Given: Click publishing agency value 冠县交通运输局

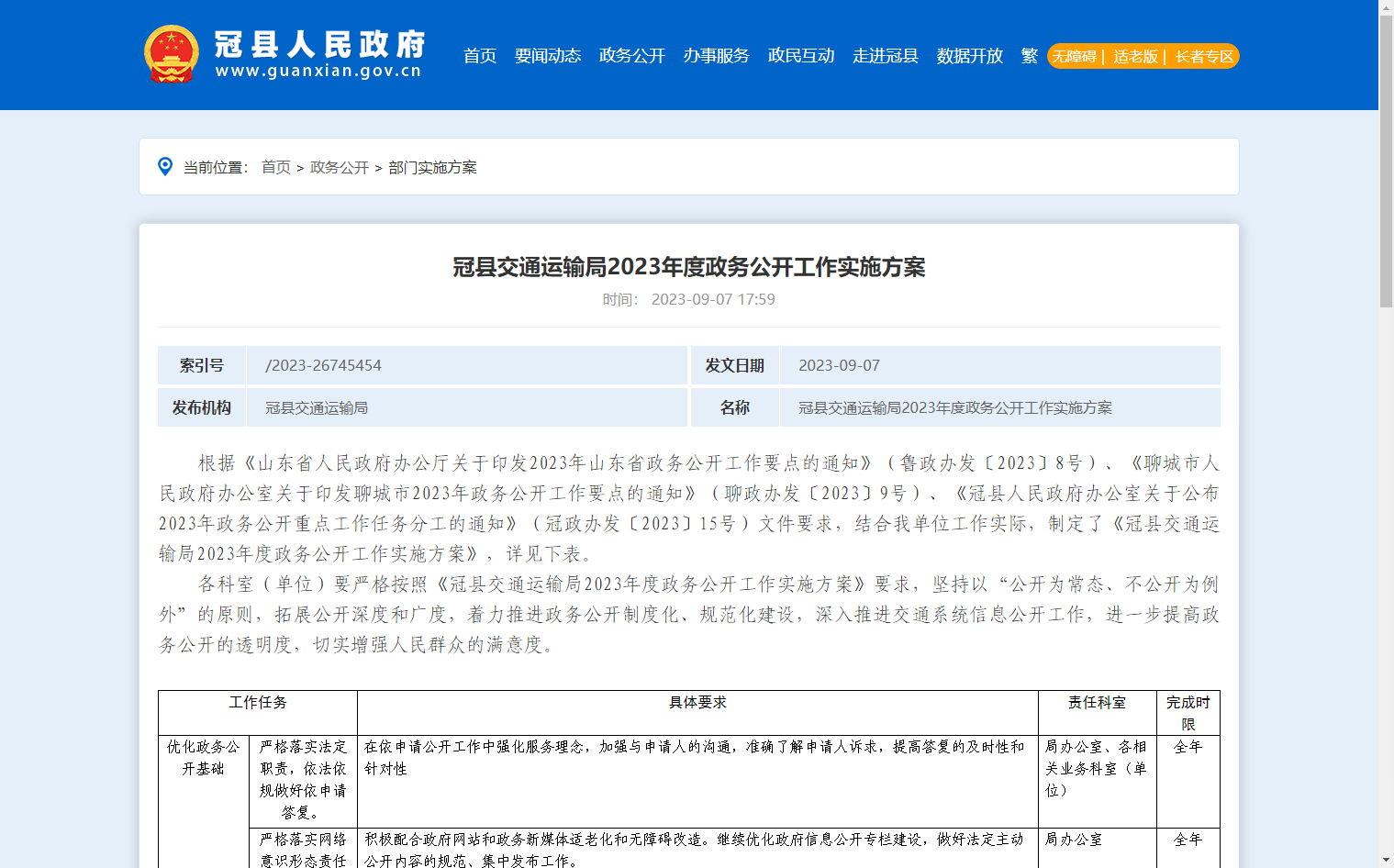Looking at the screenshot, I should click(x=317, y=407).
